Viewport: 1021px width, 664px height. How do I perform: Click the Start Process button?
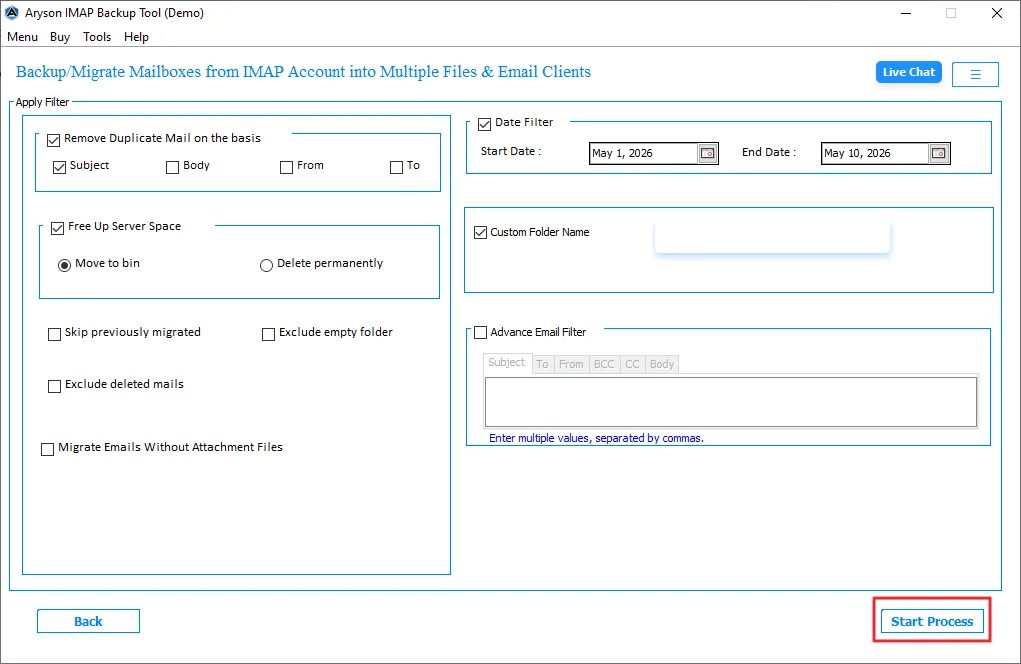point(932,621)
